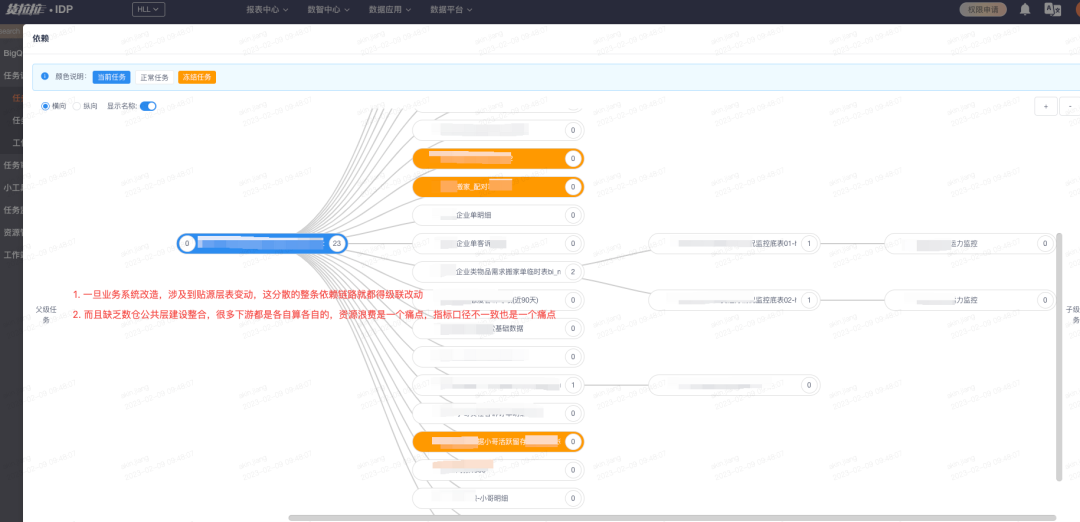Click the orange 冻结任务 legend swatch
This screenshot has height=522, width=1080.
click(197, 77)
